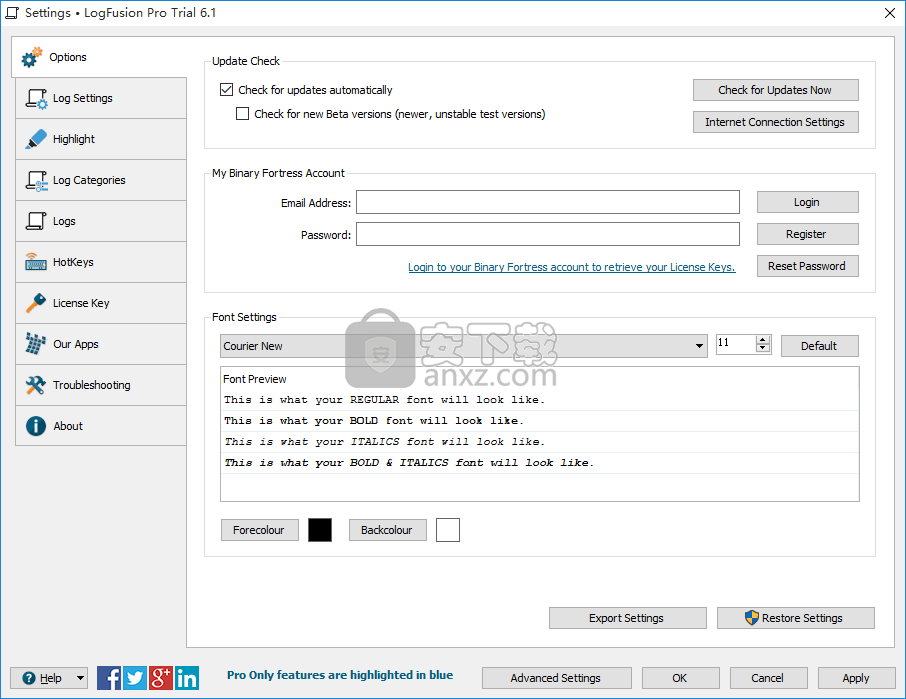
Task: Click the Cancel button
Action: pyautogui.click(x=768, y=678)
